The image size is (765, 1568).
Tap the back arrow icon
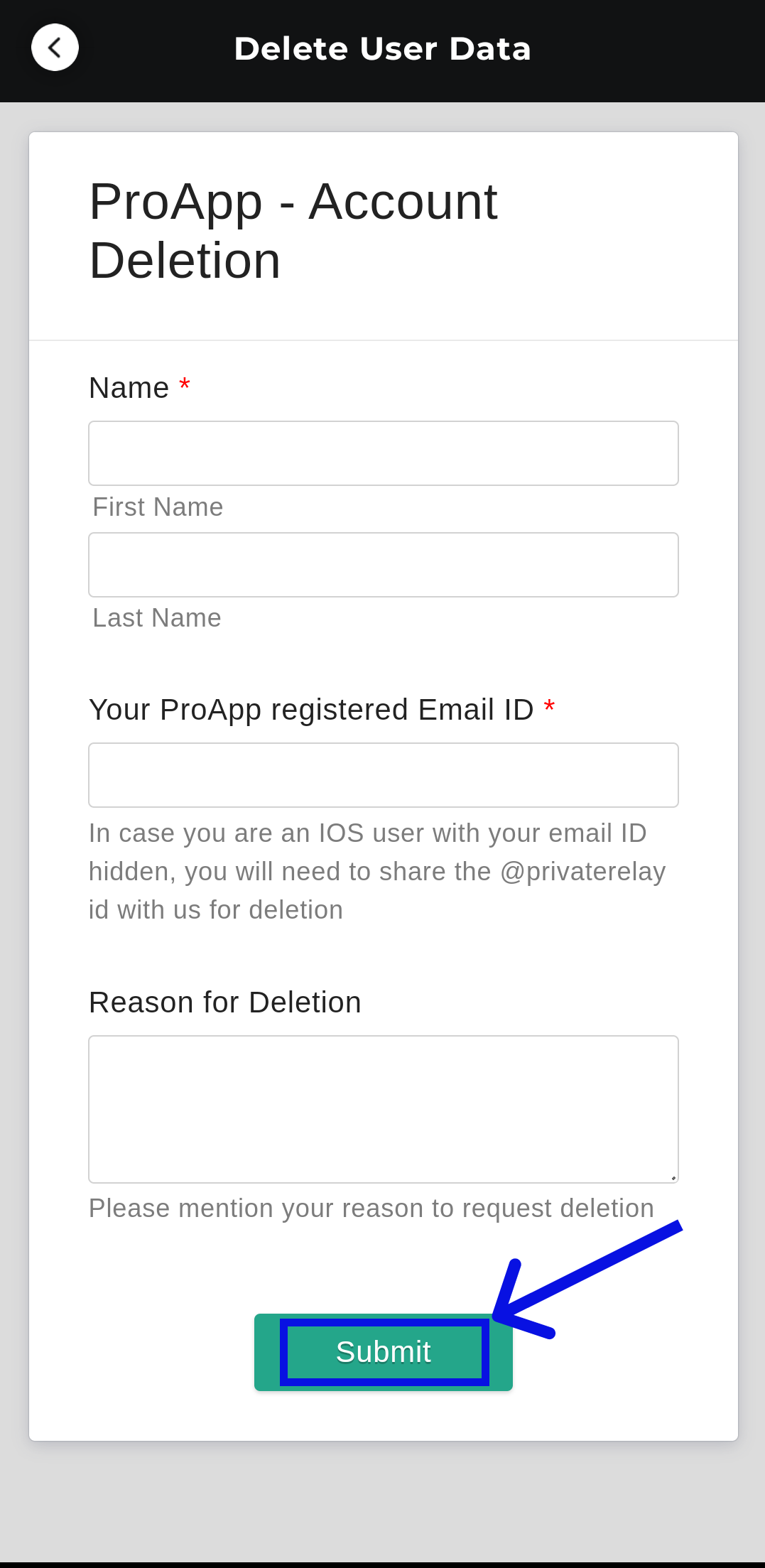coord(55,48)
